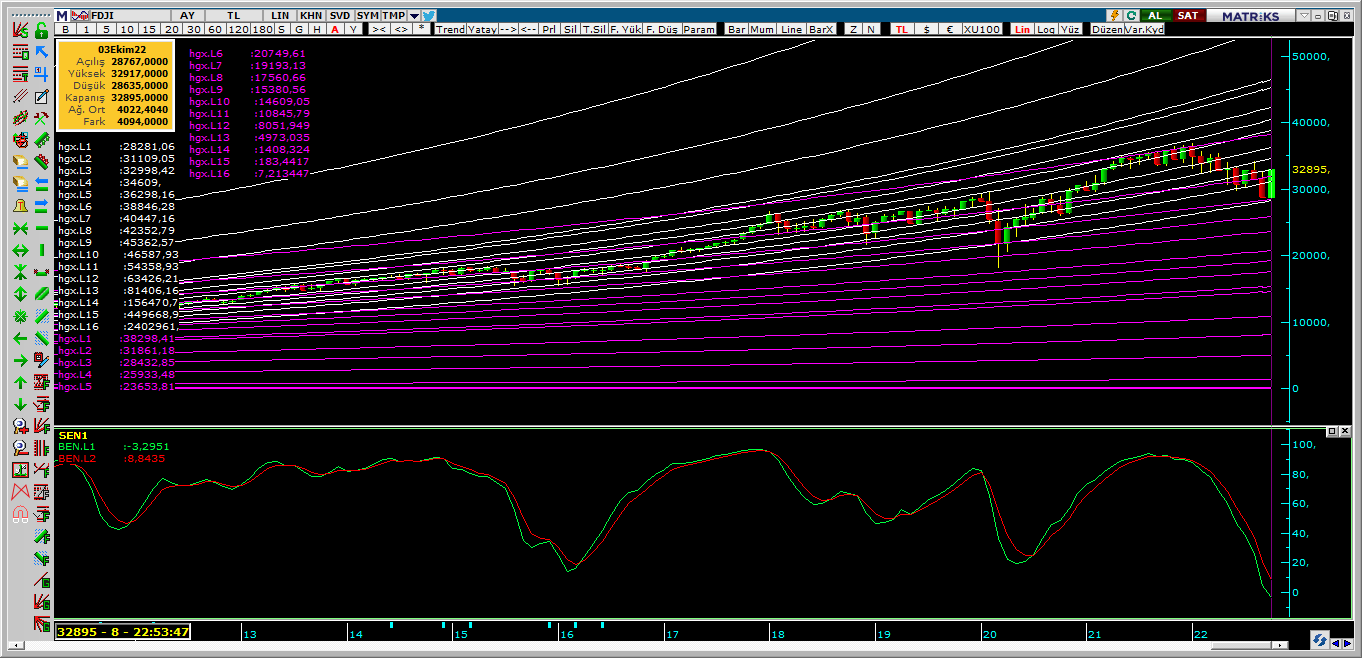The width and height of the screenshot is (1362, 658).
Task: Enable Log price scale
Action: point(1046,29)
